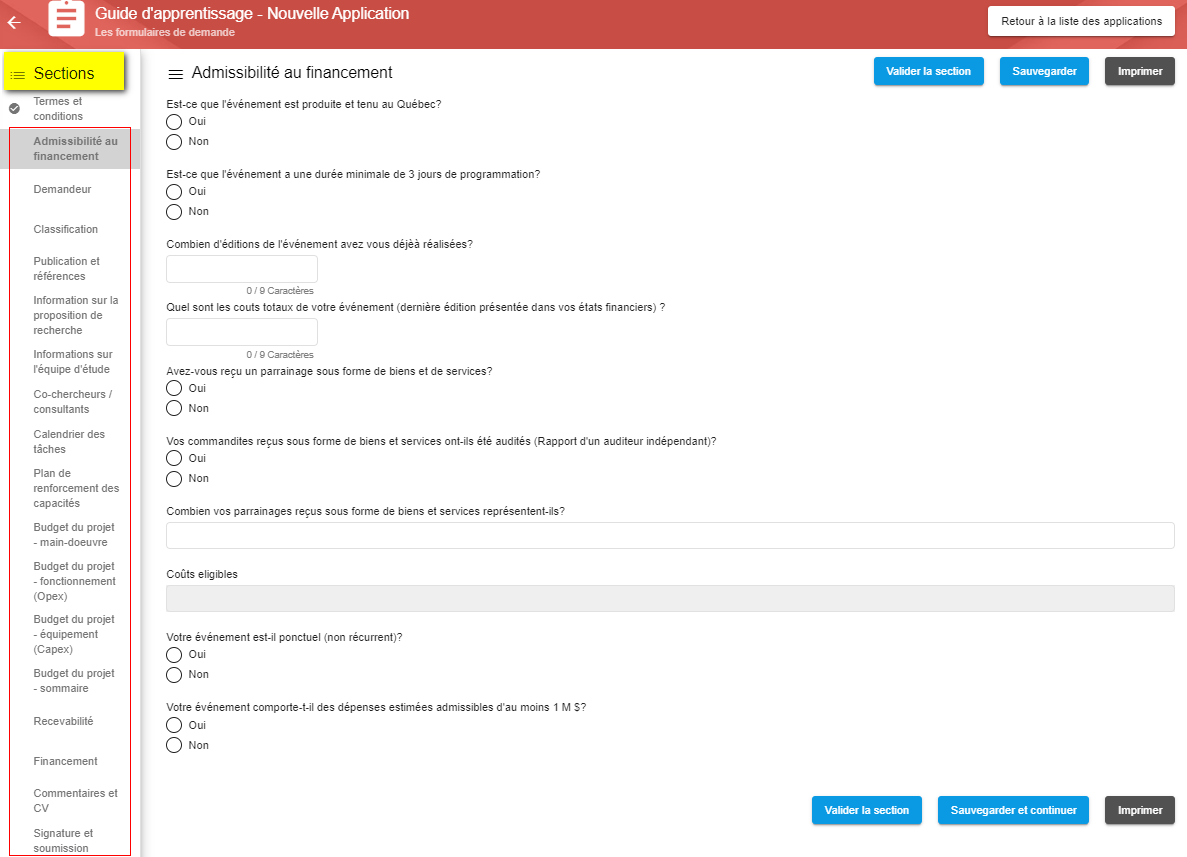
Task: Open the Termes et conditions section
Action: tap(58, 108)
